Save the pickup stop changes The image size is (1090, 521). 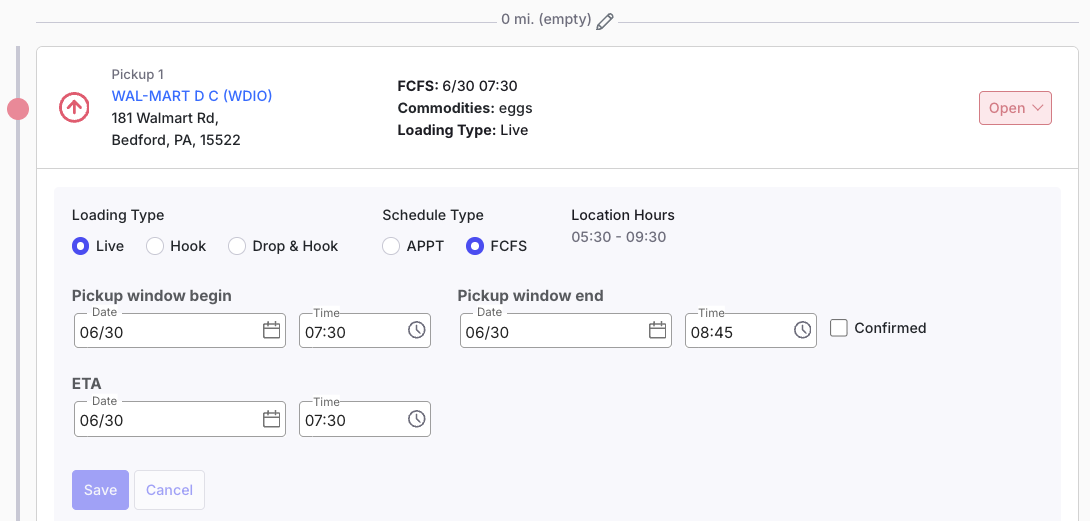100,490
